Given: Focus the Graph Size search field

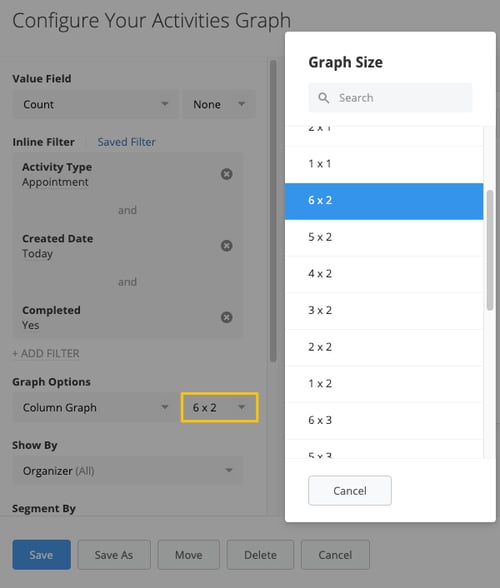Looking at the screenshot, I should (390, 98).
